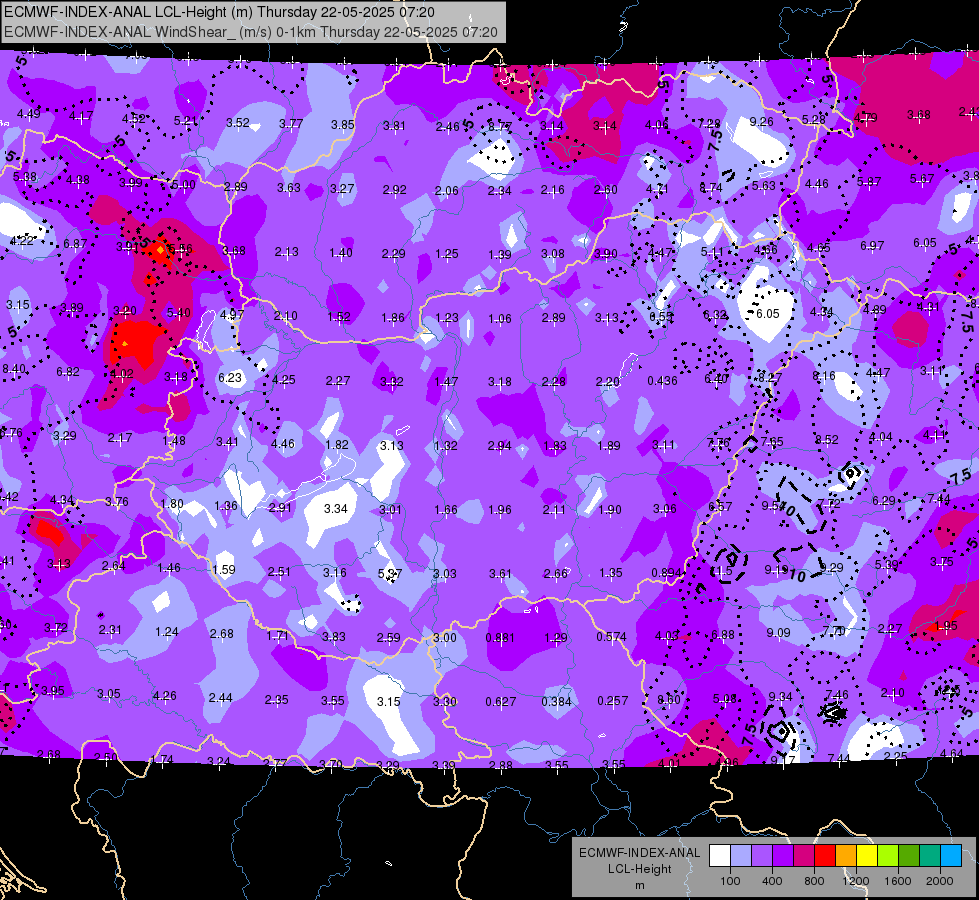Click the LCL-Height title line at top
Screen dimensions: 979x900
[219, 12]
